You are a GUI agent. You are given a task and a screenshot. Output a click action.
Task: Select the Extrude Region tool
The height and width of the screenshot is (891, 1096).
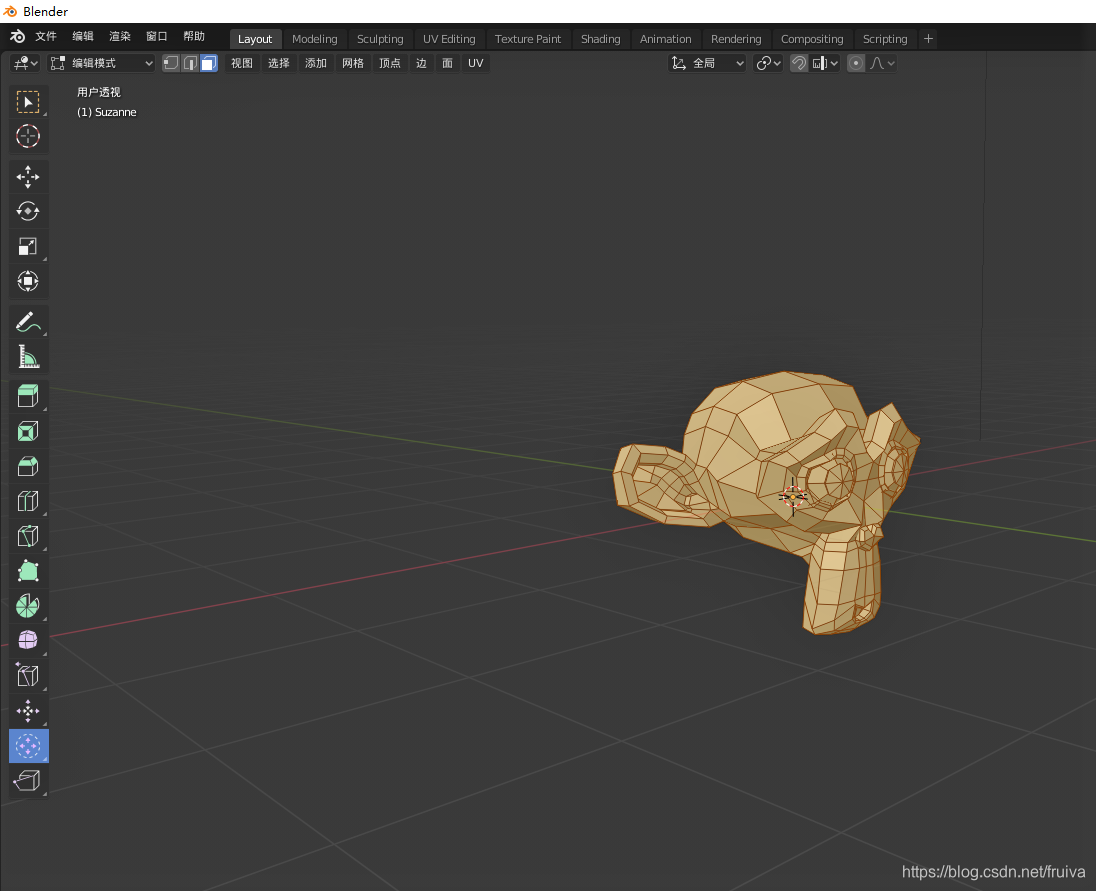[x=28, y=396]
